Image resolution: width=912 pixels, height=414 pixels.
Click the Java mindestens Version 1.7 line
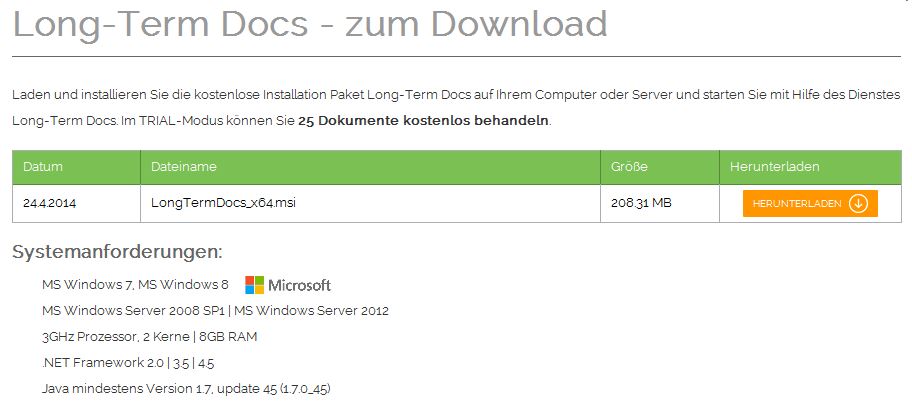(x=186, y=388)
